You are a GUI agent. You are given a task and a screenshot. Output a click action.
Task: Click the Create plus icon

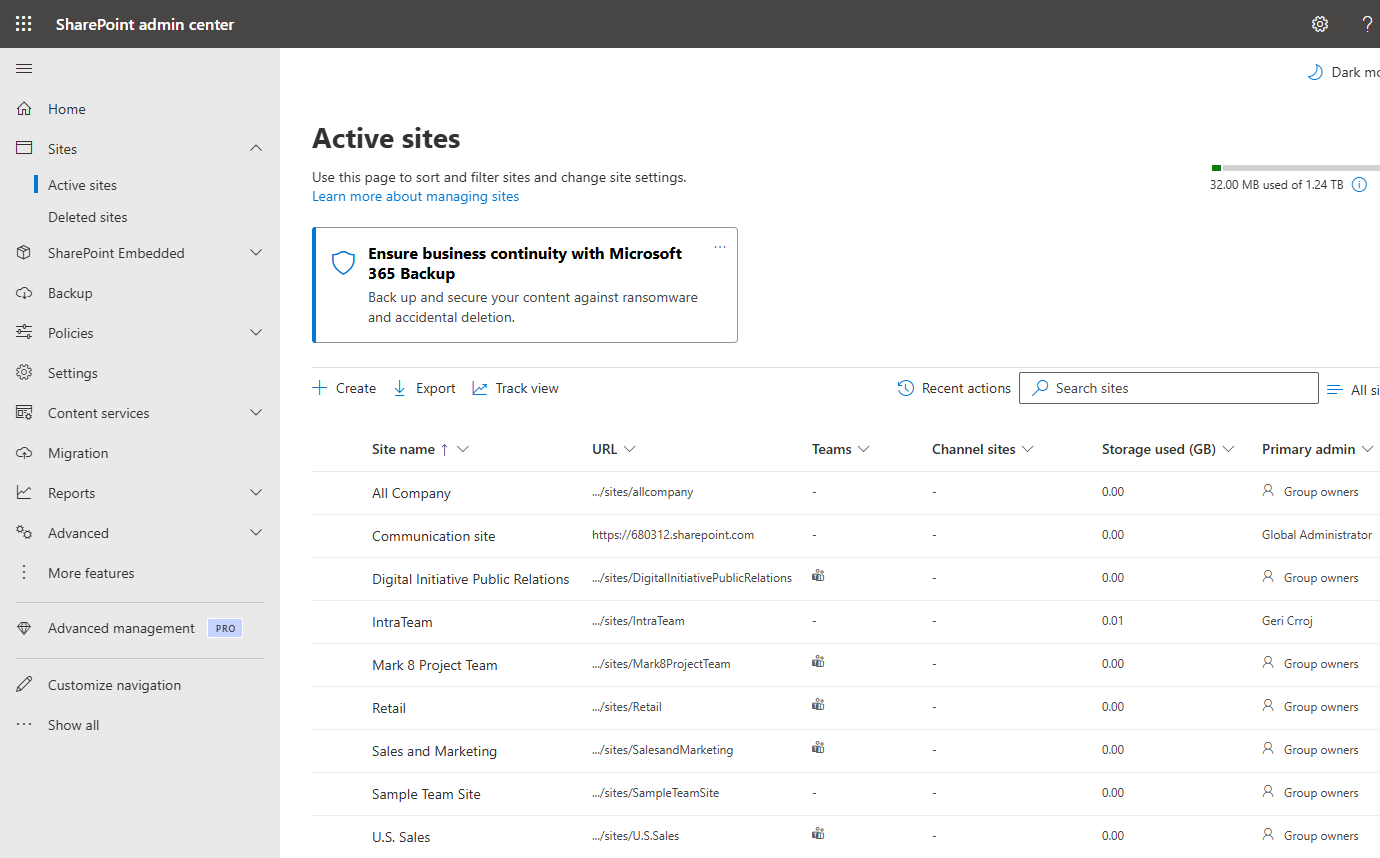pyautogui.click(x=320, y=388)
